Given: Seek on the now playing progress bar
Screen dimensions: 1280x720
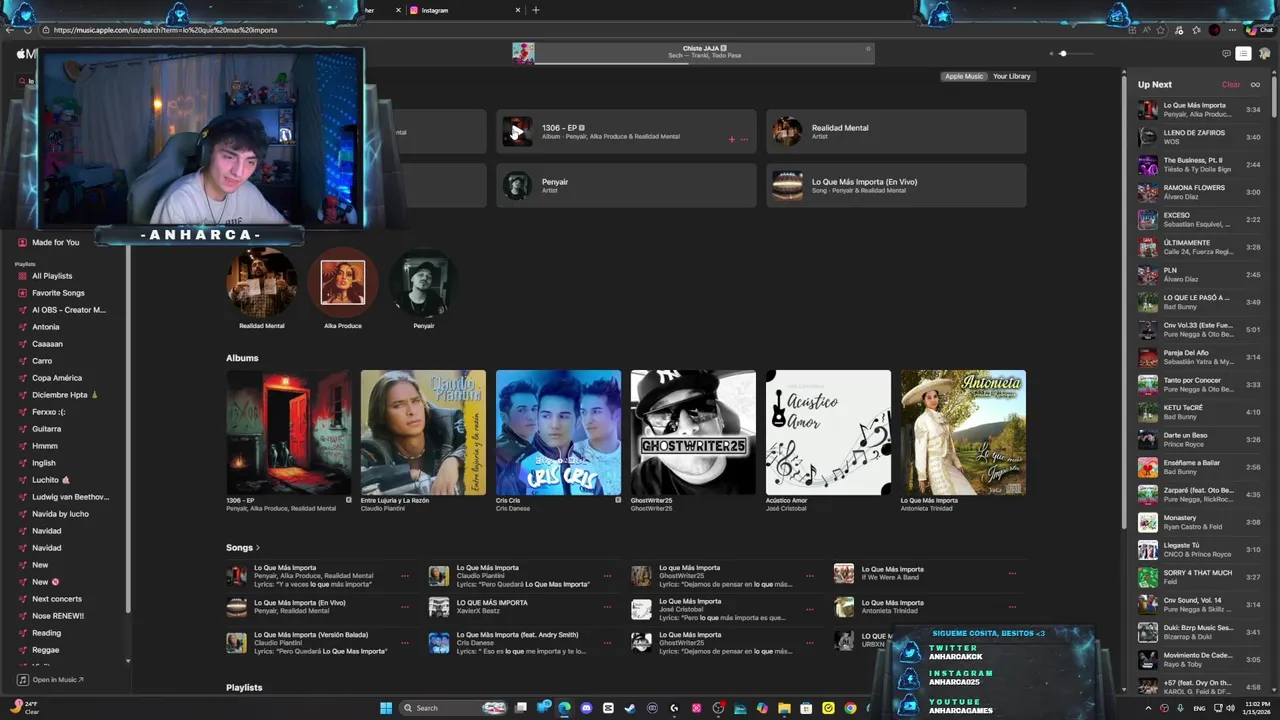Looking at the screenshot, I should coord(705,63).
